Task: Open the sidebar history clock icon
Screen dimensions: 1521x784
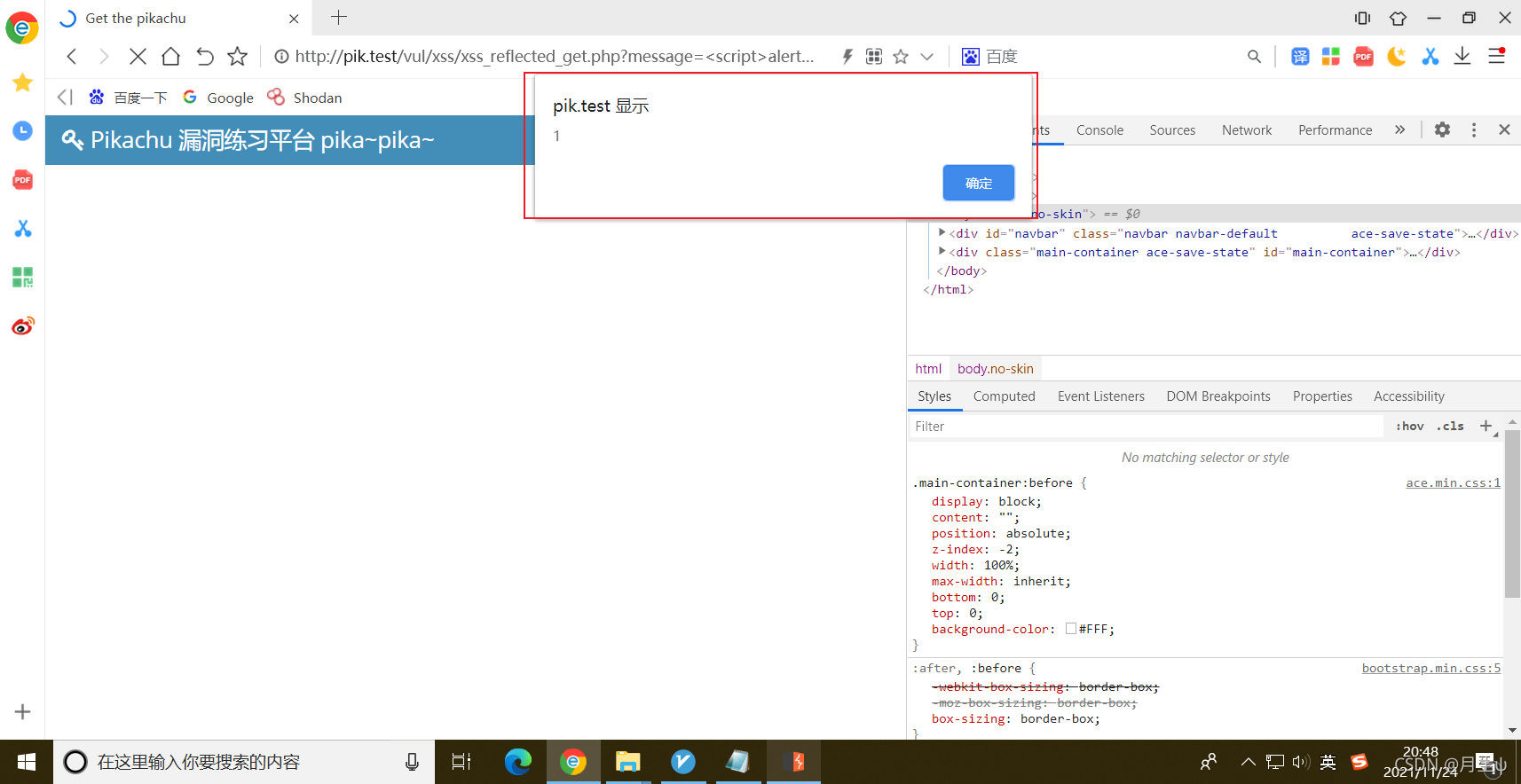Action: 23,131
